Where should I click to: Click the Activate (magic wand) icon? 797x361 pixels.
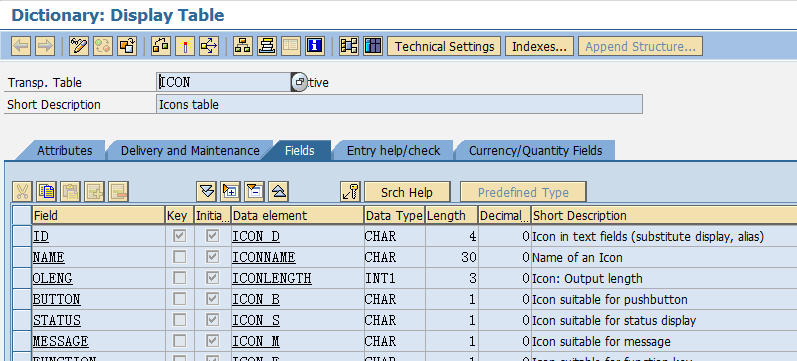click(185, 46)
